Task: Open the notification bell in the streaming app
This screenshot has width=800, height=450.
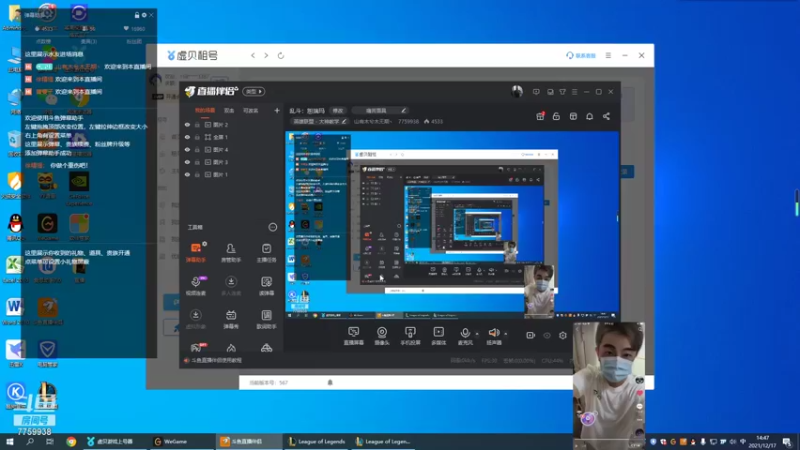Action: pyautogui.click(x=589, y=116)
